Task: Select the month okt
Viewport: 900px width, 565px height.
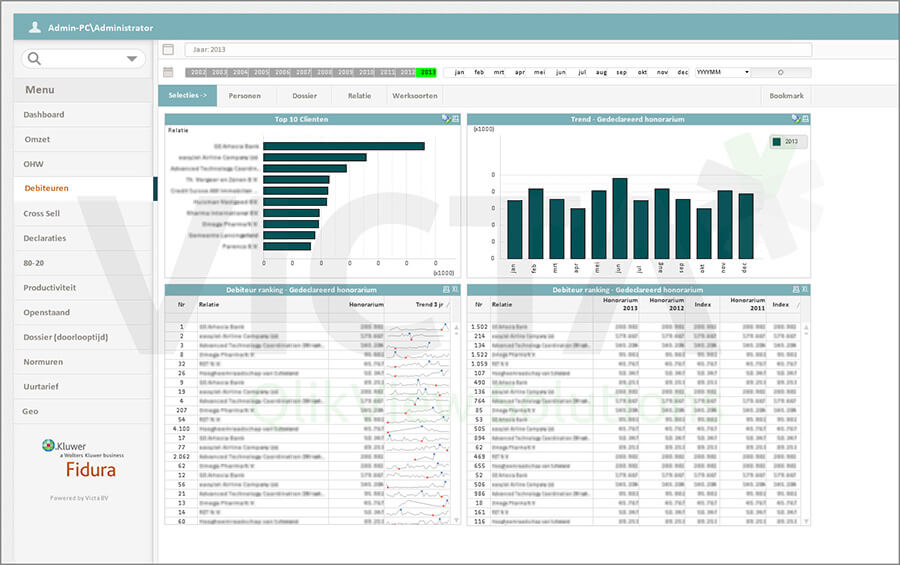Action: click(x=642, y=72)
